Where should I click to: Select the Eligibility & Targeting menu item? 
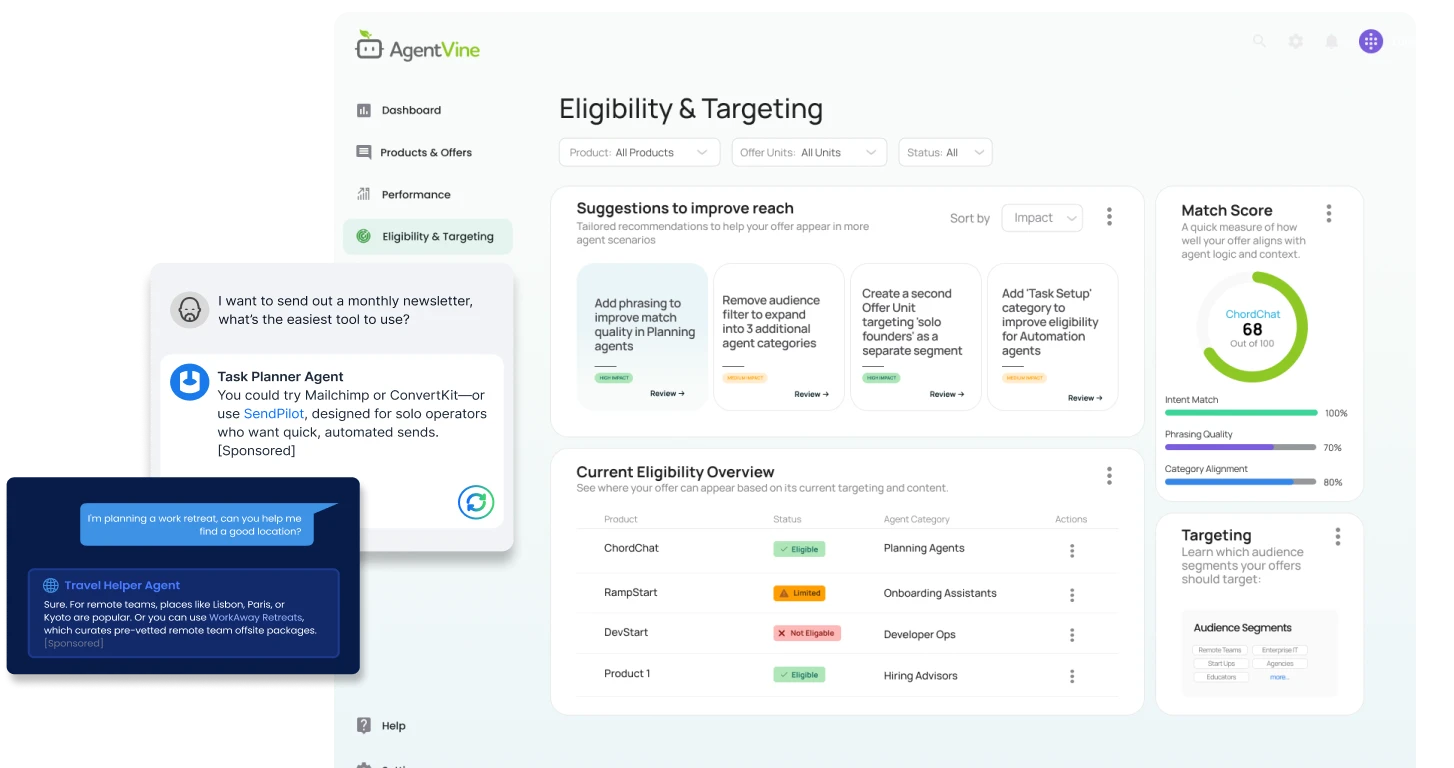pyautogui.click(x=427, y=236)
